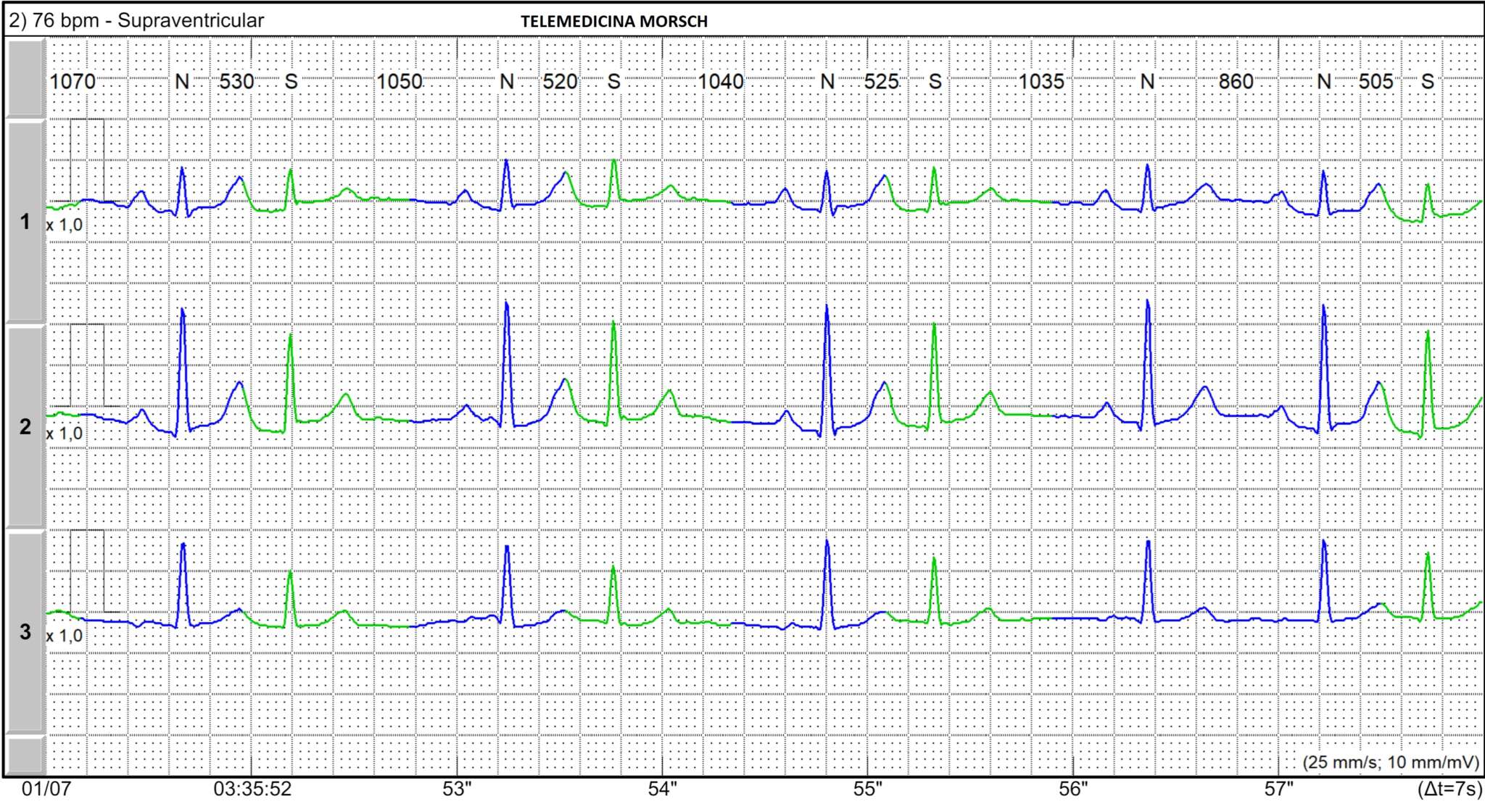Click the TELEMEDICINA MORSCH title
The image size is (1485, 812).
(613, 22)
